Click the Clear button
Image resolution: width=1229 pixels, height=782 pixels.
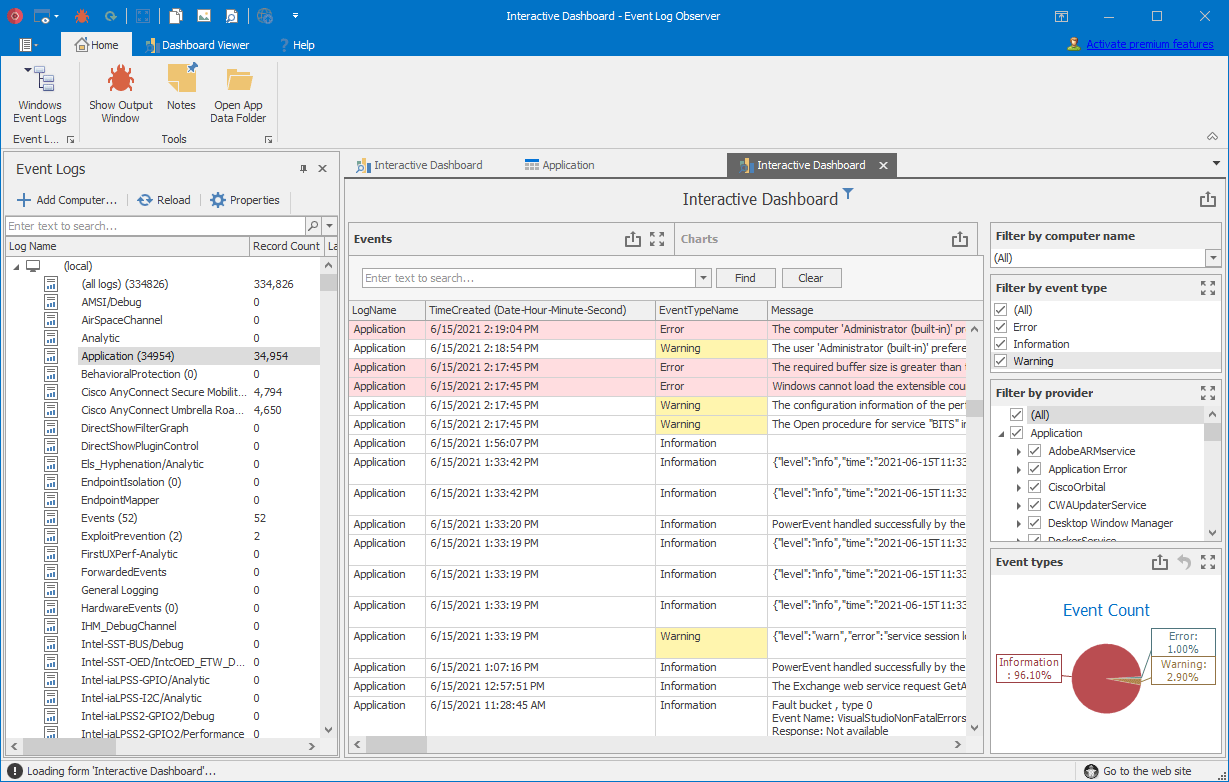[811, 278]
